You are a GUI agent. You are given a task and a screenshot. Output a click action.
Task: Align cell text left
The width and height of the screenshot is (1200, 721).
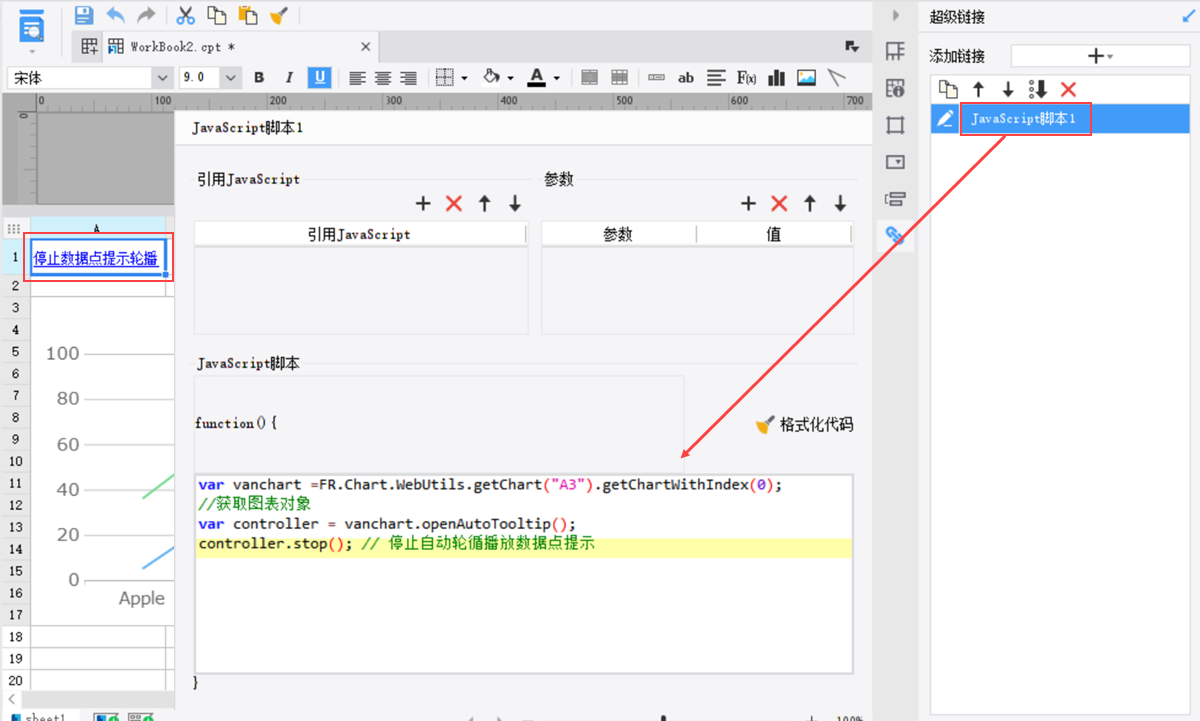[357, 77]
